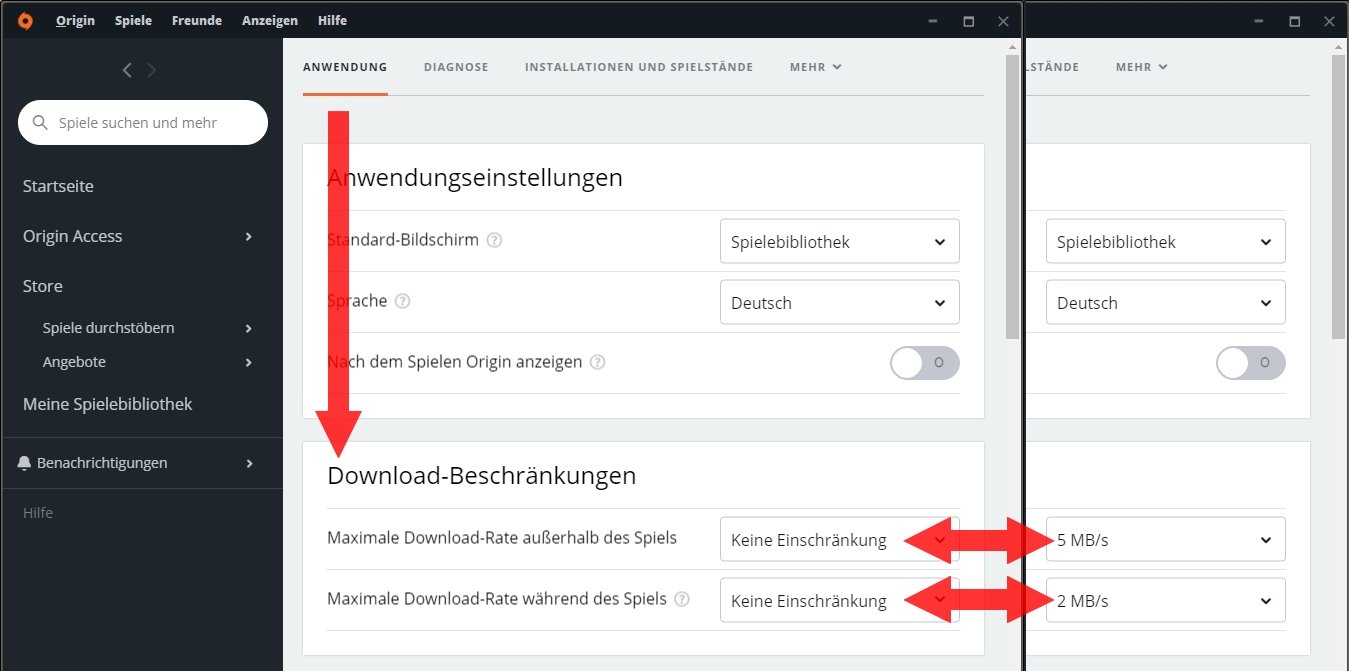1349x671 pixels.
Task: Open the Freunde menu
Action: point(197,20)
